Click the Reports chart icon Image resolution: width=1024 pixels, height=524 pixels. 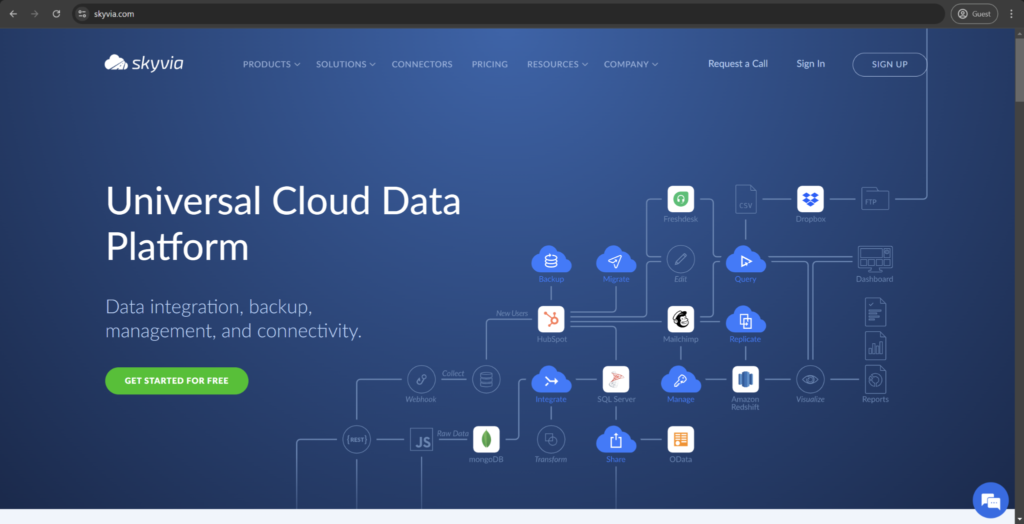coord(875,379)
